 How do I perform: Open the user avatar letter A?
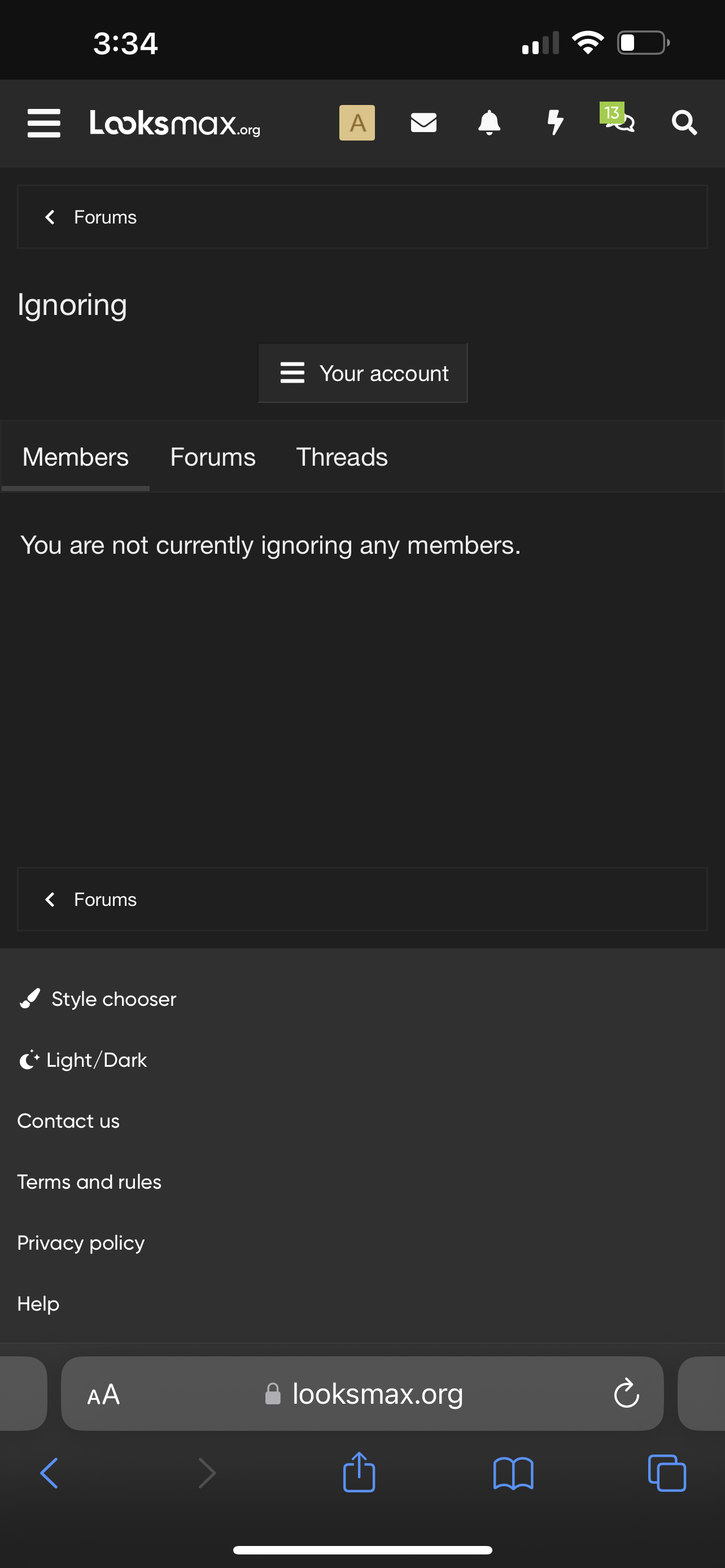point(357,122)
